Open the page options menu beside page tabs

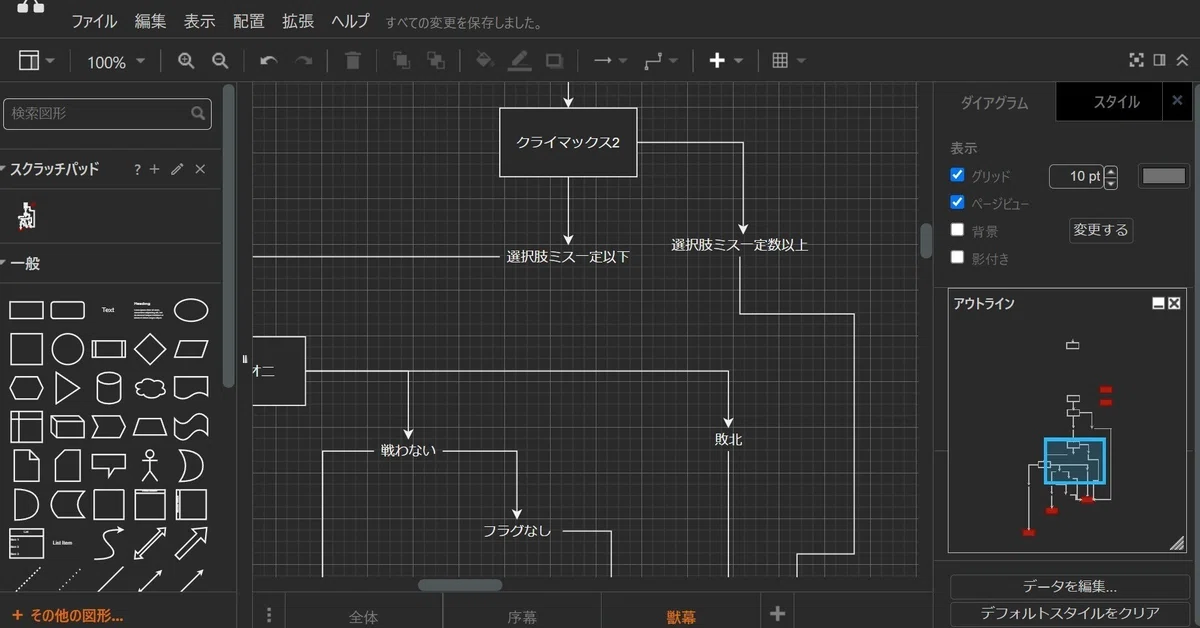click(268, 614)
